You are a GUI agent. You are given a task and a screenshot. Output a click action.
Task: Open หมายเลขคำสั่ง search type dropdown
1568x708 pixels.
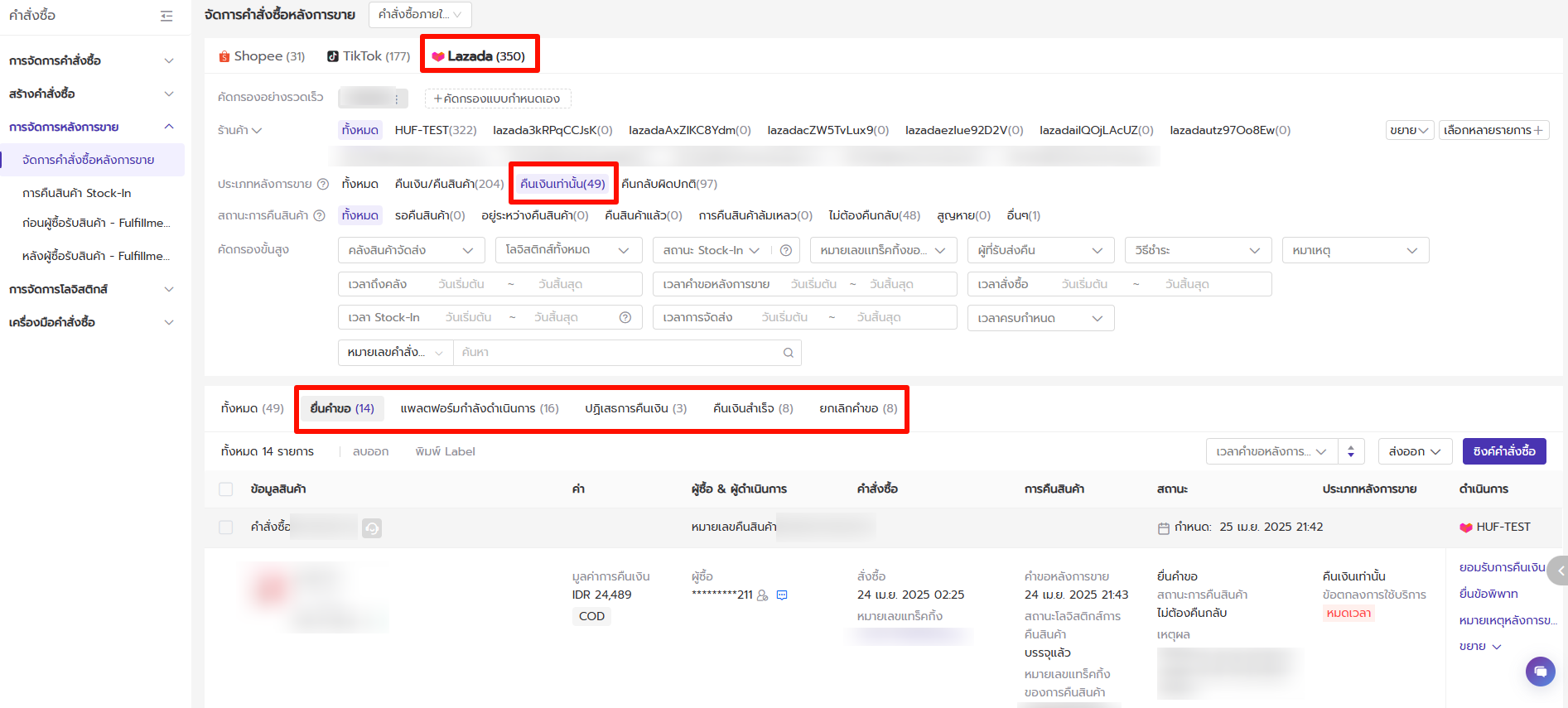[x=395, y=353]
